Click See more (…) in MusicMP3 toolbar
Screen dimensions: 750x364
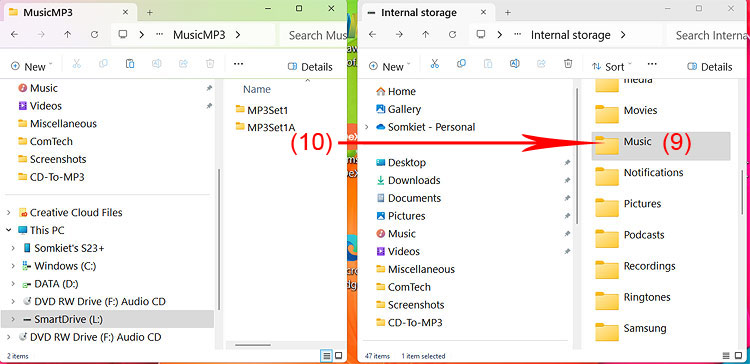tap(238, 64)
